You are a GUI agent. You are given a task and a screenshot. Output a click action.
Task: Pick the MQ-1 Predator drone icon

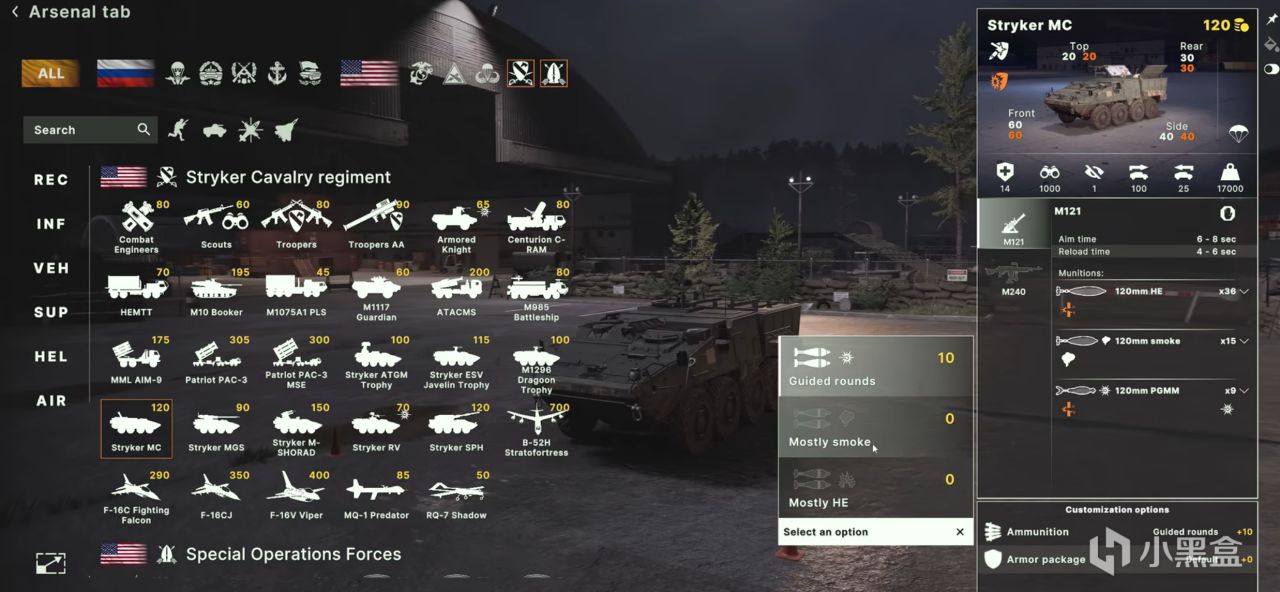coord(376,490)
